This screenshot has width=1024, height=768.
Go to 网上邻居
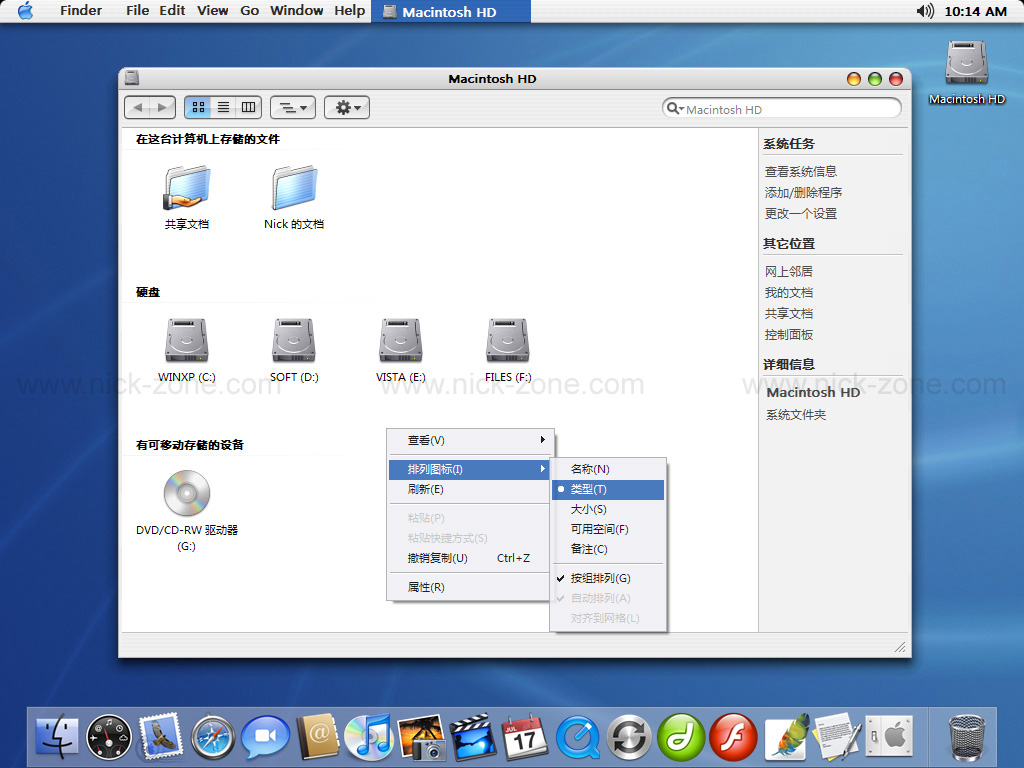click(x=789, y=272)
